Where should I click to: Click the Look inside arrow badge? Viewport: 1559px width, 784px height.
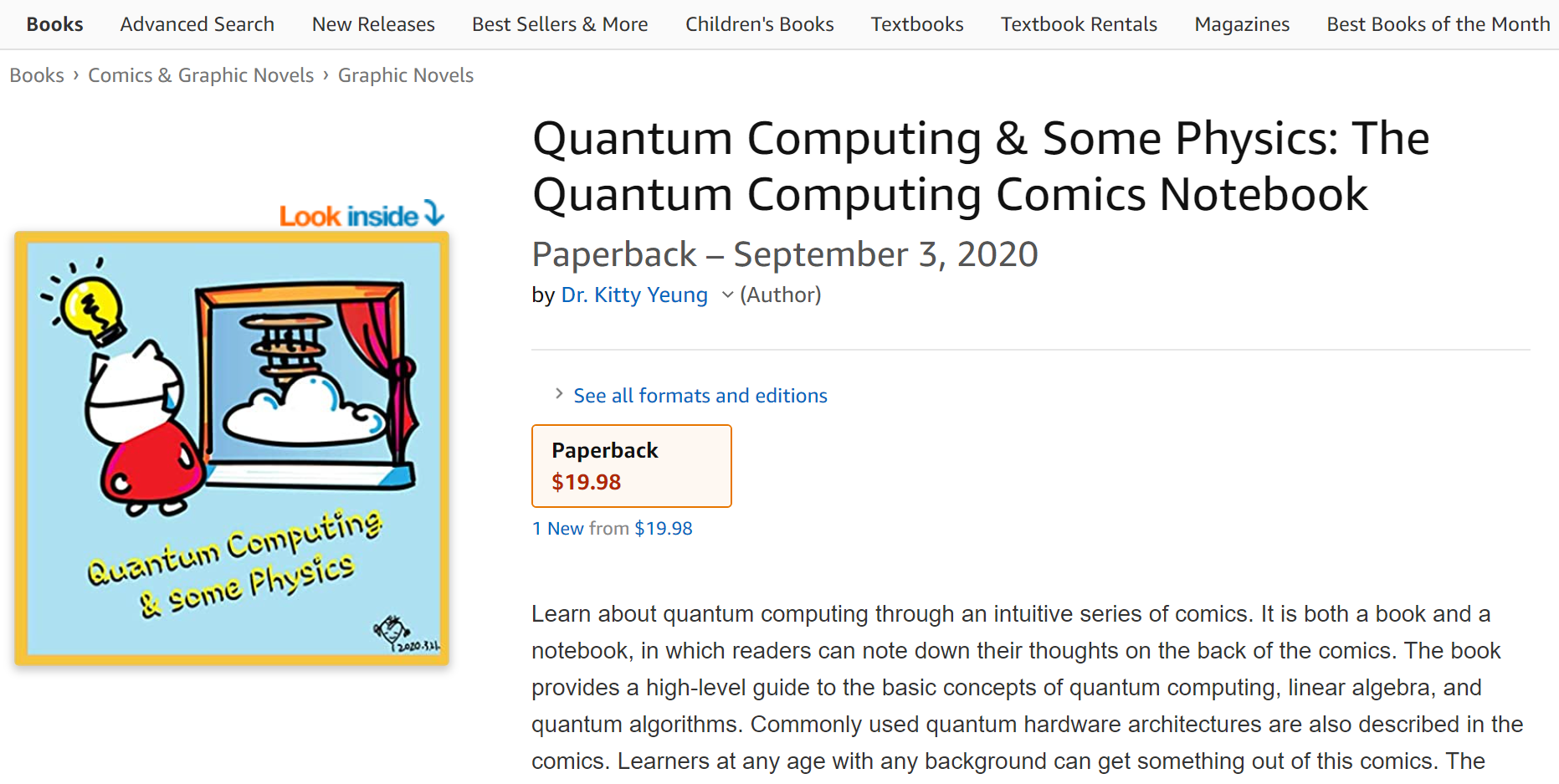(362, 215)
